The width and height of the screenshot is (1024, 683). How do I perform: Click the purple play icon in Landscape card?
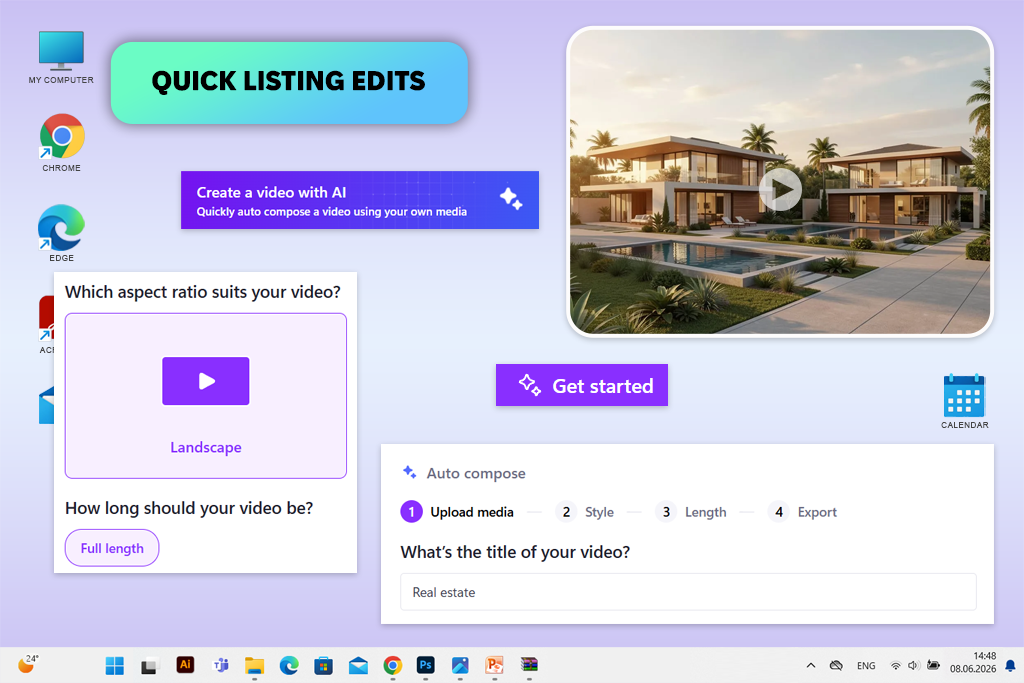(x=206, y=381)
